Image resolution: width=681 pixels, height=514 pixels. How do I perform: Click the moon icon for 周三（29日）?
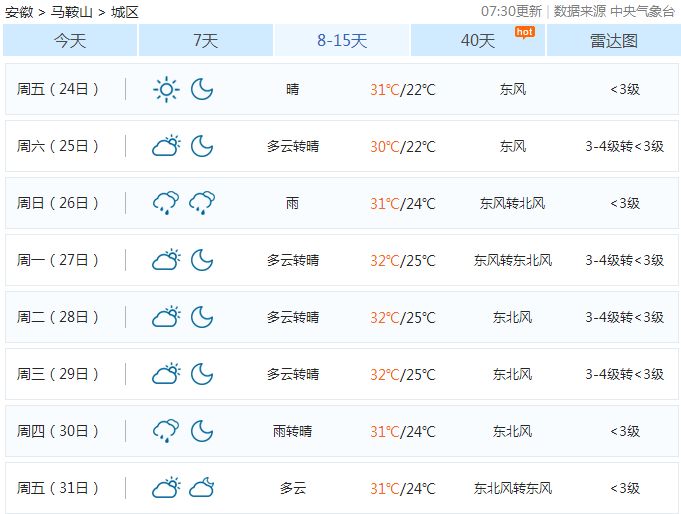202,374
